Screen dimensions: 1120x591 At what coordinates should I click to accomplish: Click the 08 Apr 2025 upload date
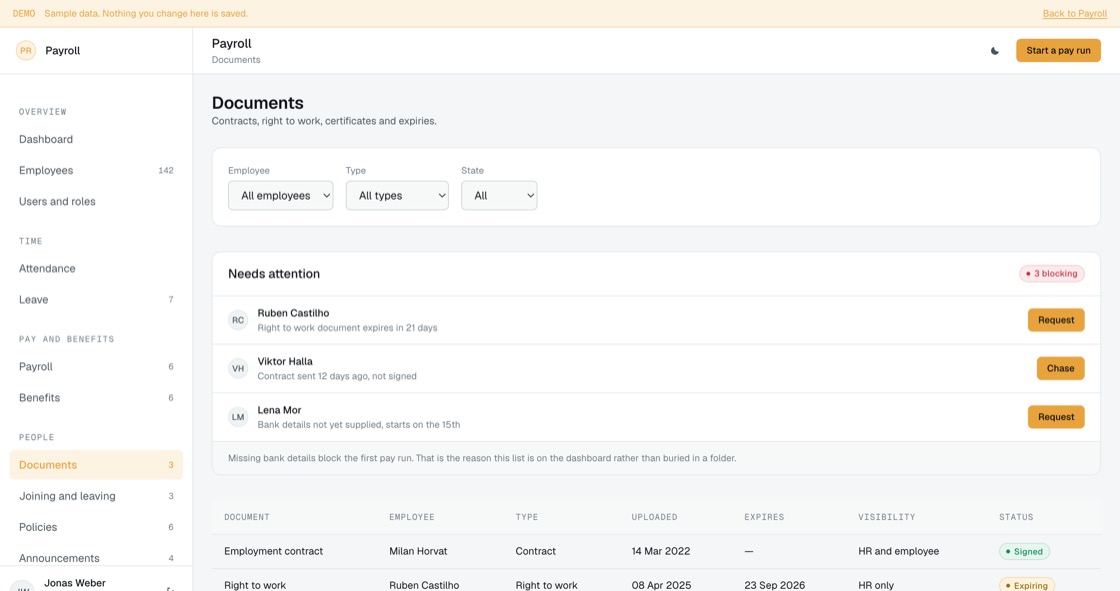pyautogui.click(x=661, y=585)
